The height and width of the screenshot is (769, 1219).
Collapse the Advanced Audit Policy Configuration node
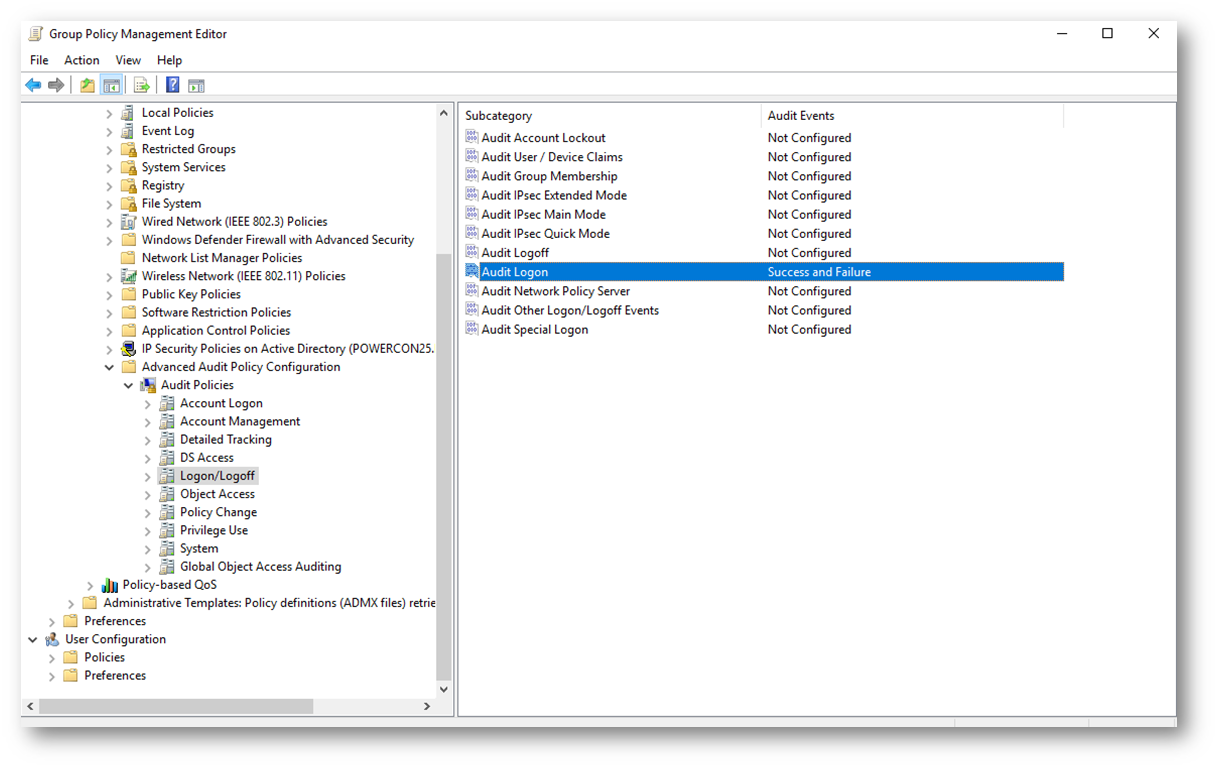109,367
